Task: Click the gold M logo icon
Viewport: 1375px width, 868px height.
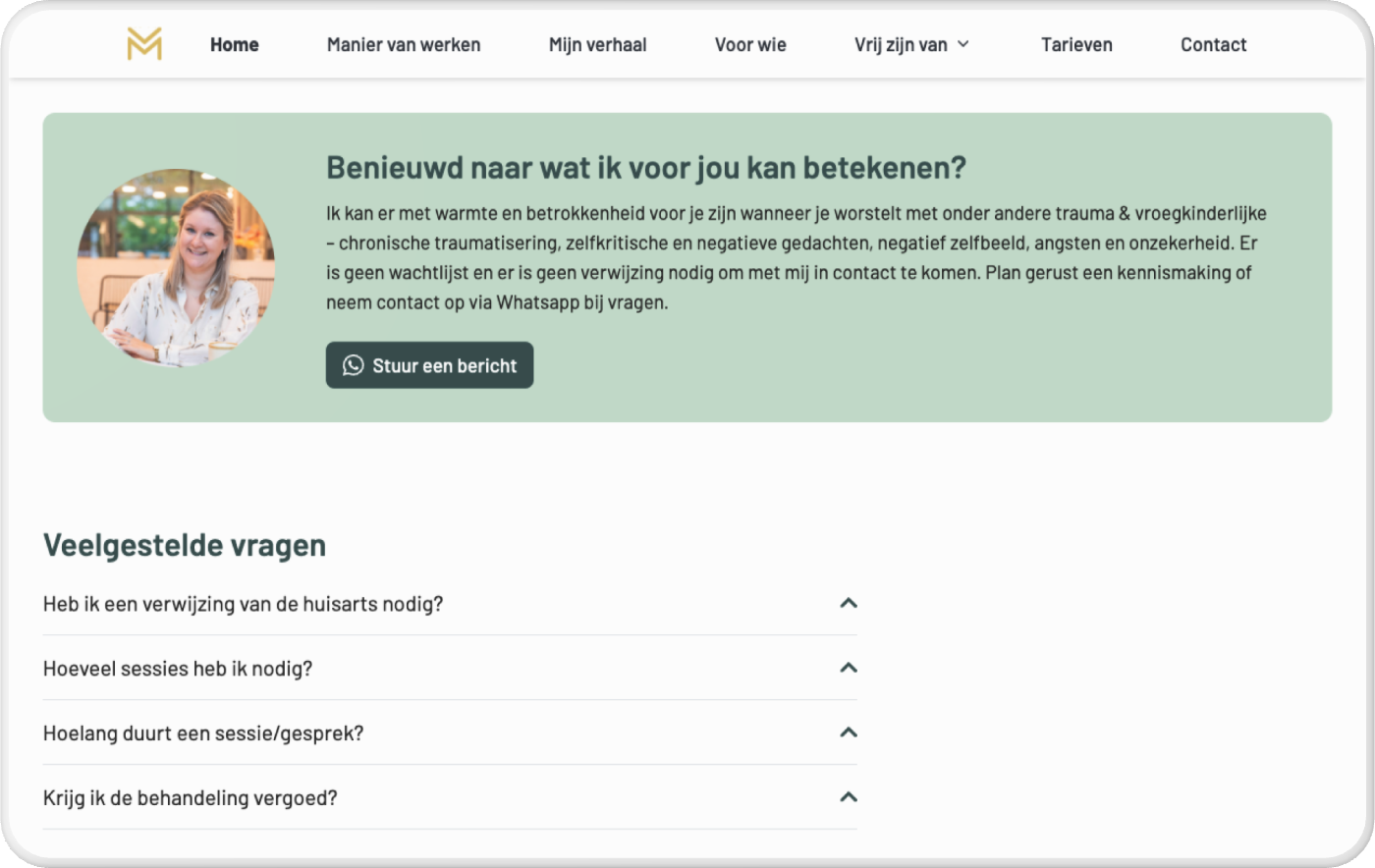Action: point(144,44)
